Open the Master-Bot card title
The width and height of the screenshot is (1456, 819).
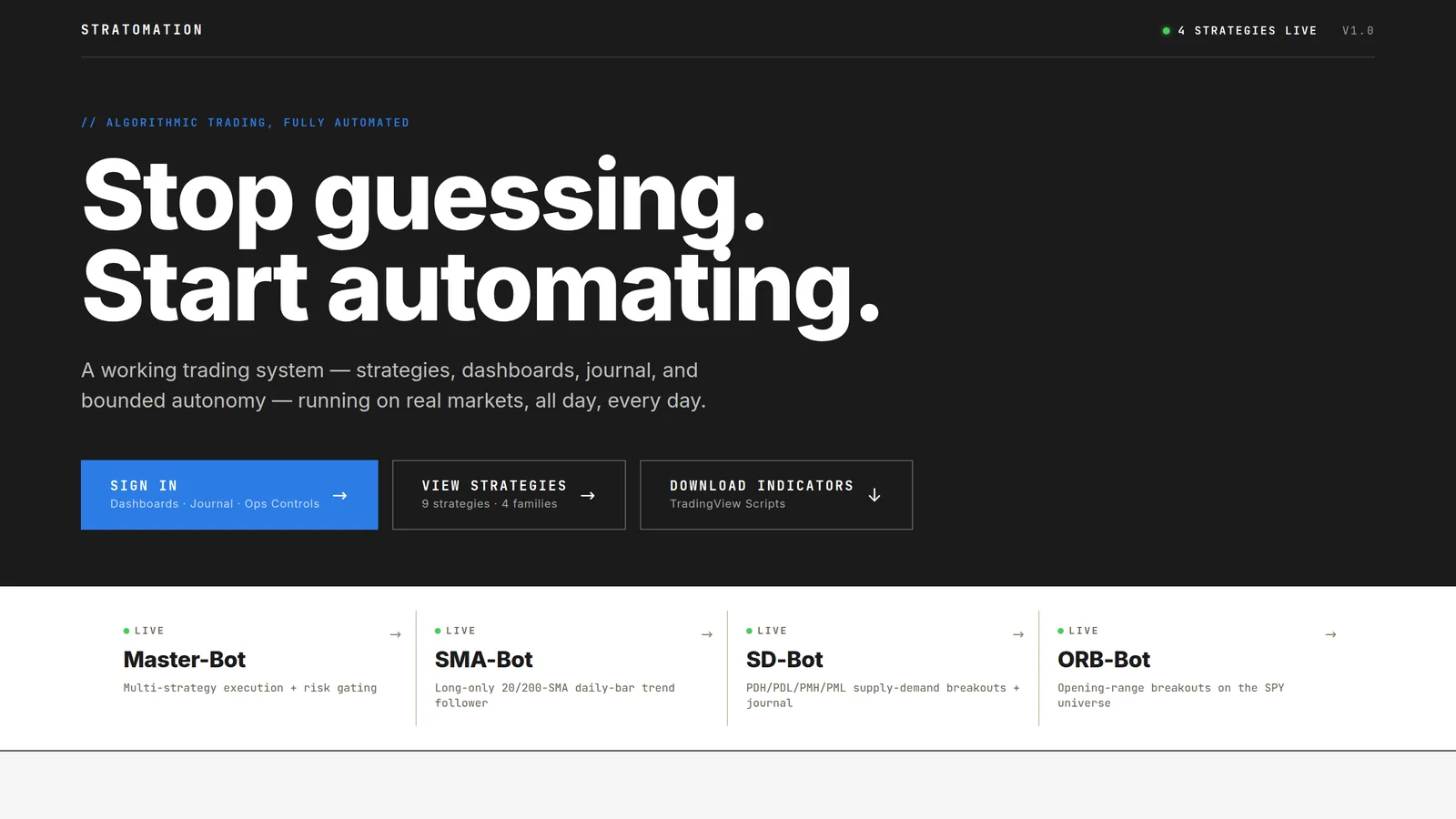[185, 660]
